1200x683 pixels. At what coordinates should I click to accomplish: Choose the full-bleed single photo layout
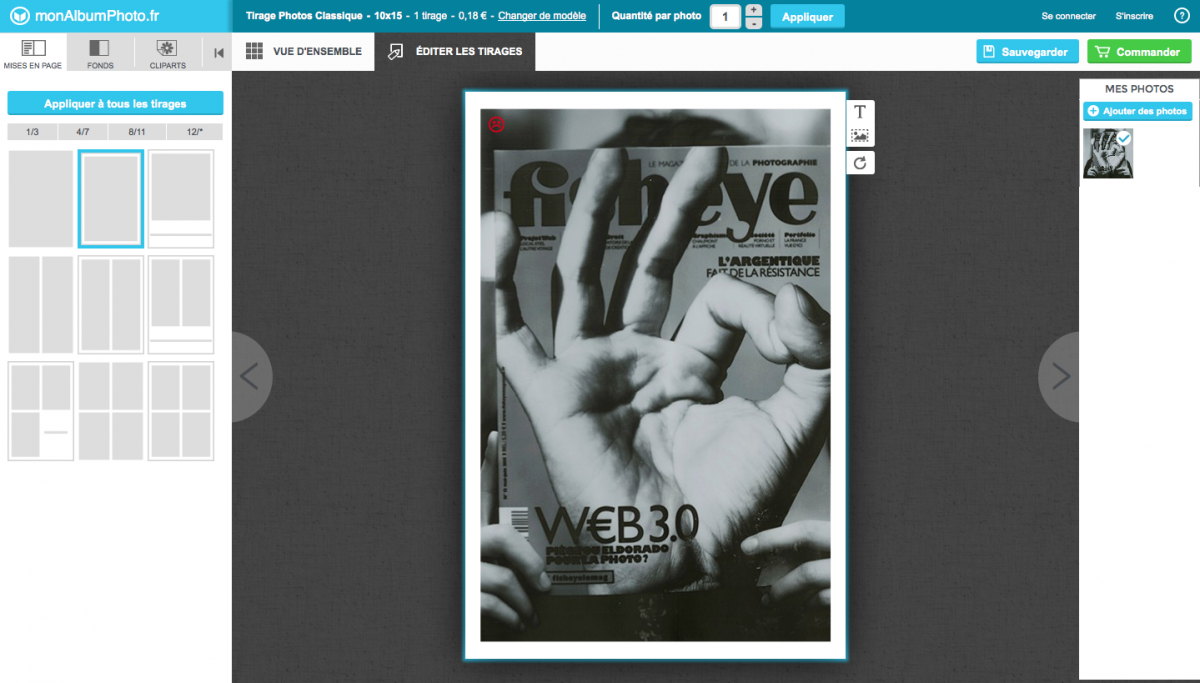(41, 199)
